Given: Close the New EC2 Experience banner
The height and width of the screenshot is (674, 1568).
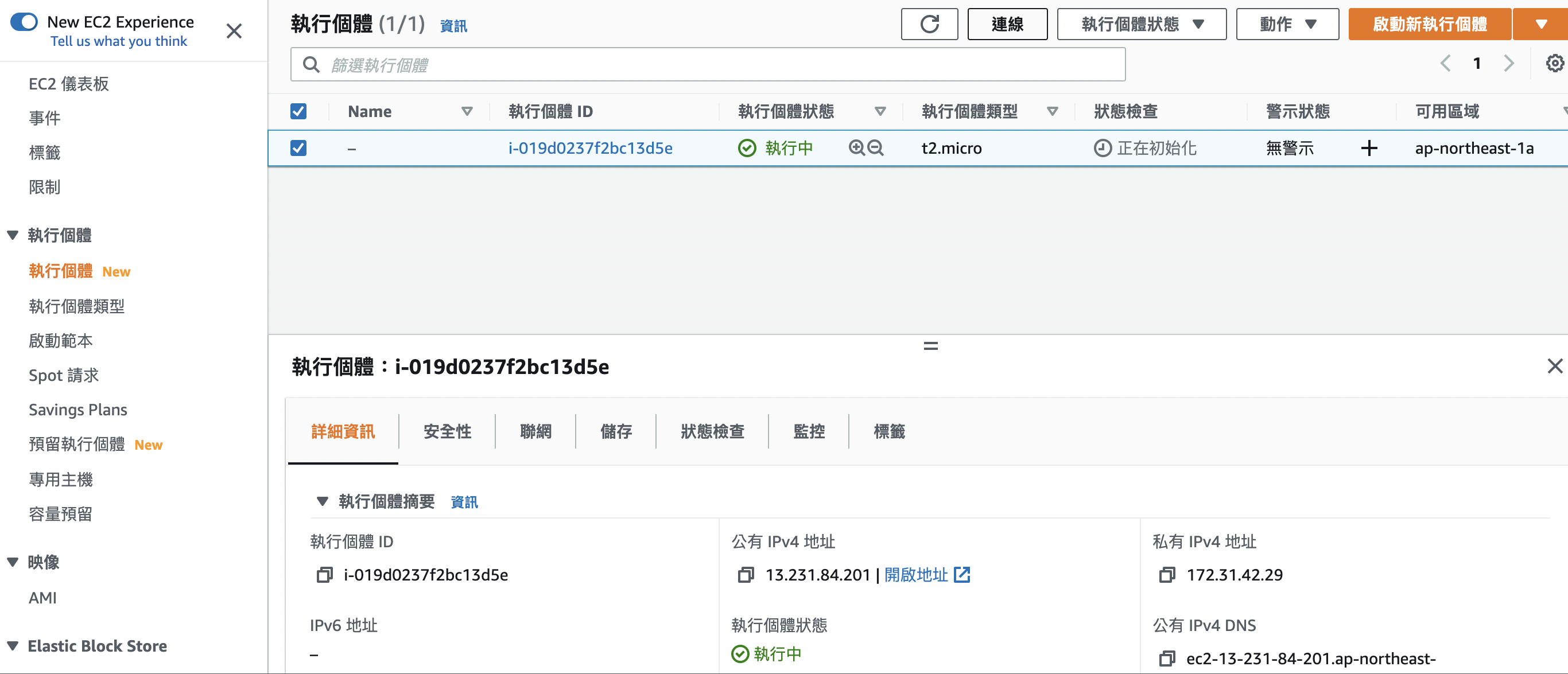Looking at the screenshot, I should click(x=234, y=31).
